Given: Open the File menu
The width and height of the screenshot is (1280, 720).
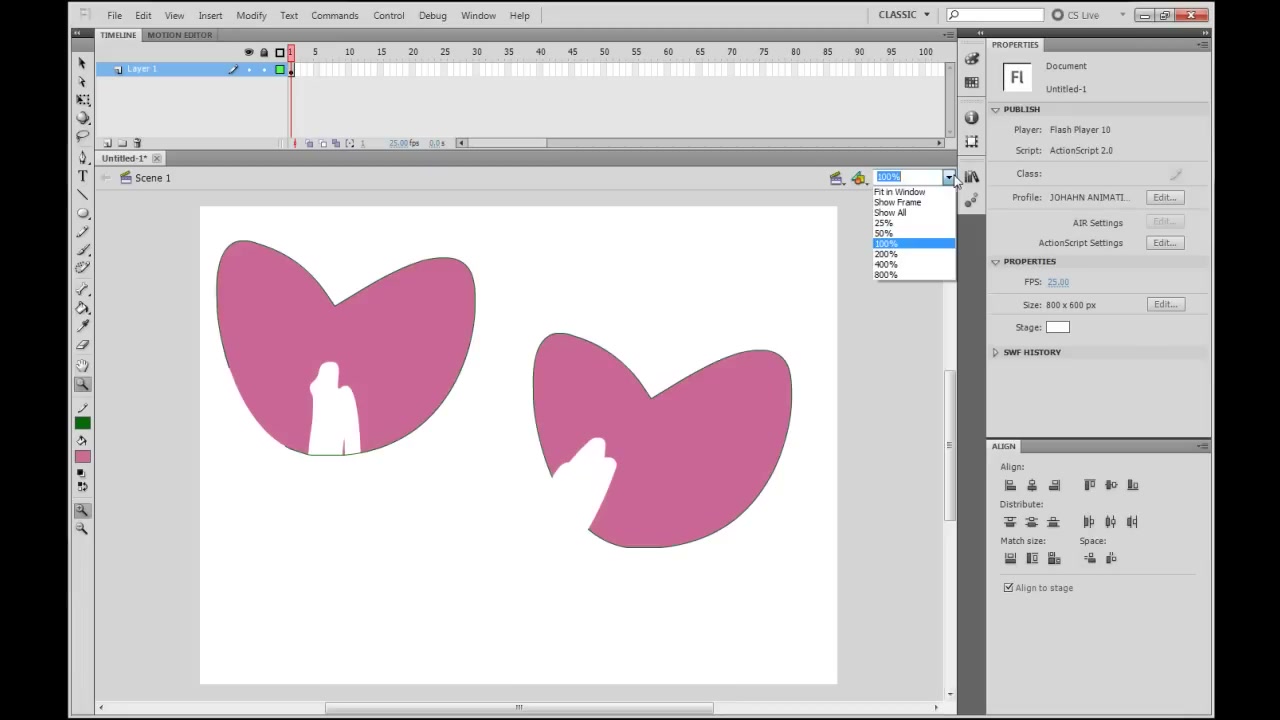Looking at the screenshot, I should point(115,15).
